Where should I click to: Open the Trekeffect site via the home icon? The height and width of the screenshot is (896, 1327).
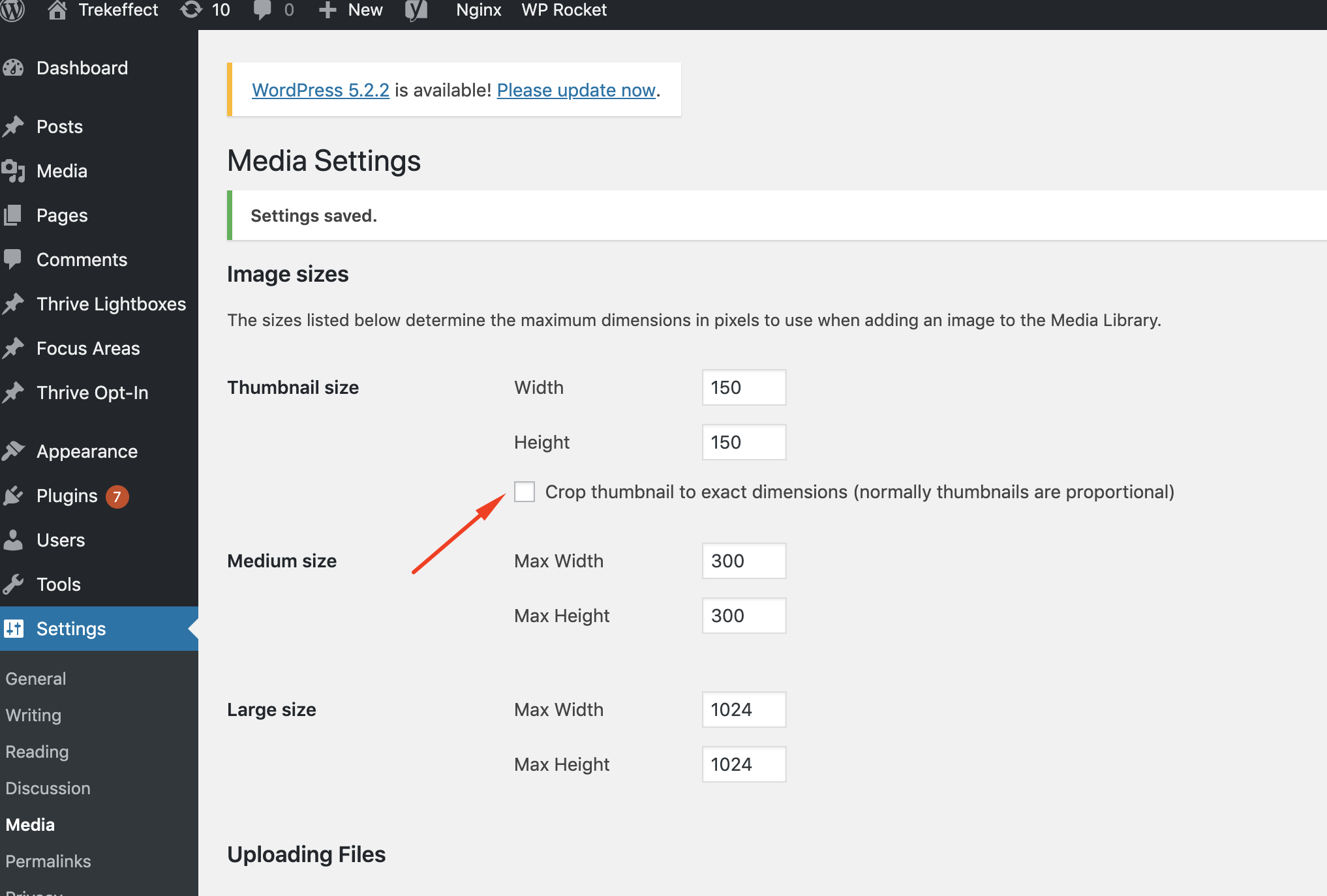coord(57,10)
